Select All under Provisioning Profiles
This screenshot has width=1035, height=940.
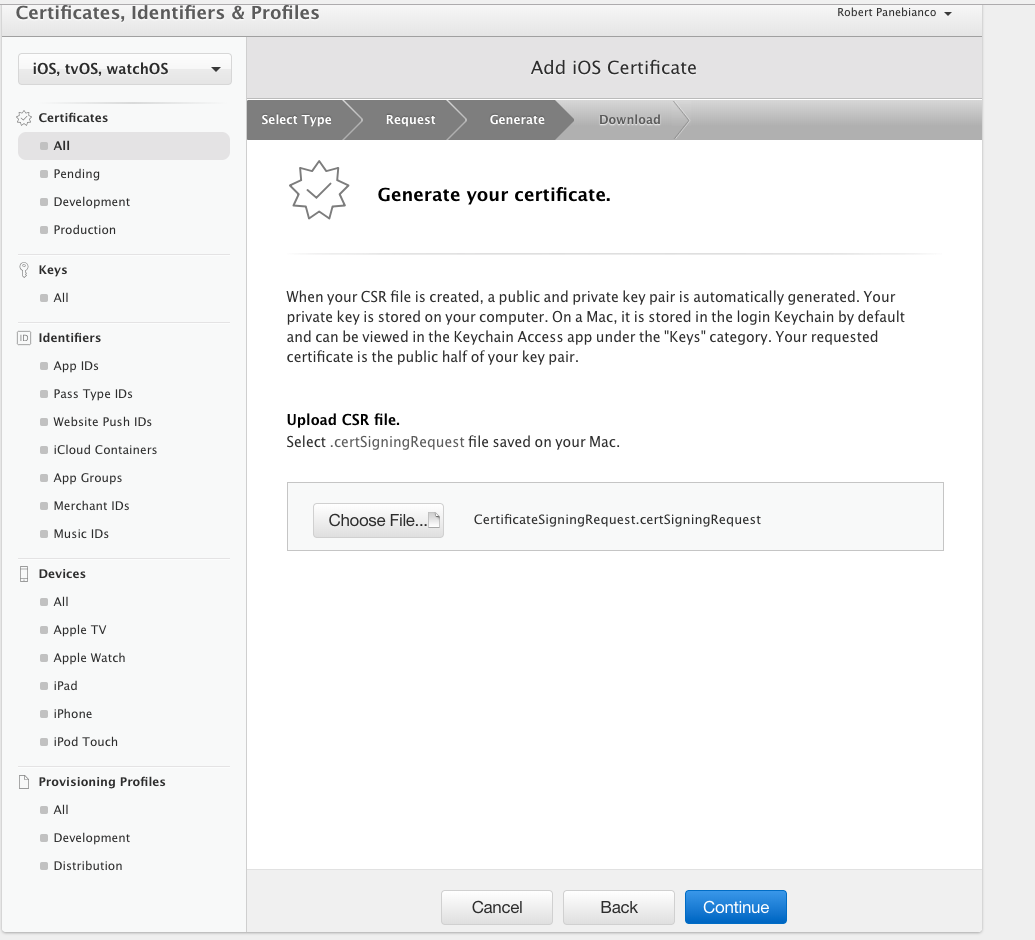click(61, 810)
